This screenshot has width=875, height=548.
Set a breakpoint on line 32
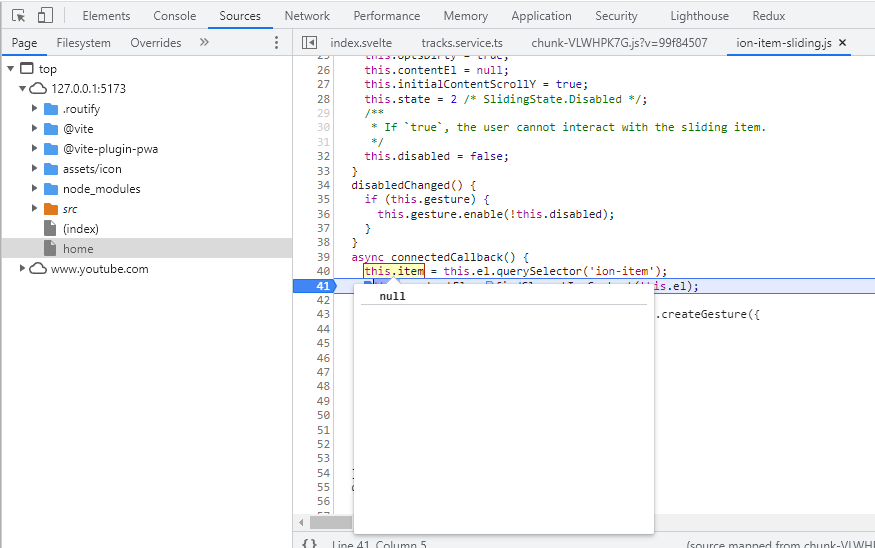click(323, 156)
